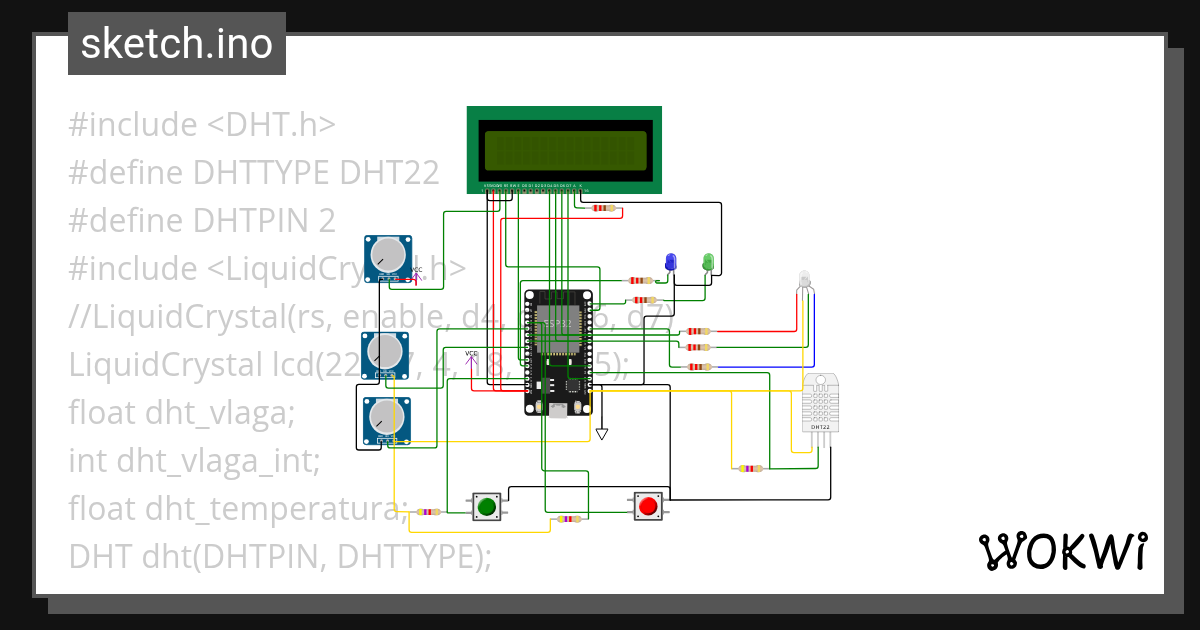Image resolution: width=1200 pixels, height=630 pixels.
Task: Click the blue LED component
Action: pos(670,262)
